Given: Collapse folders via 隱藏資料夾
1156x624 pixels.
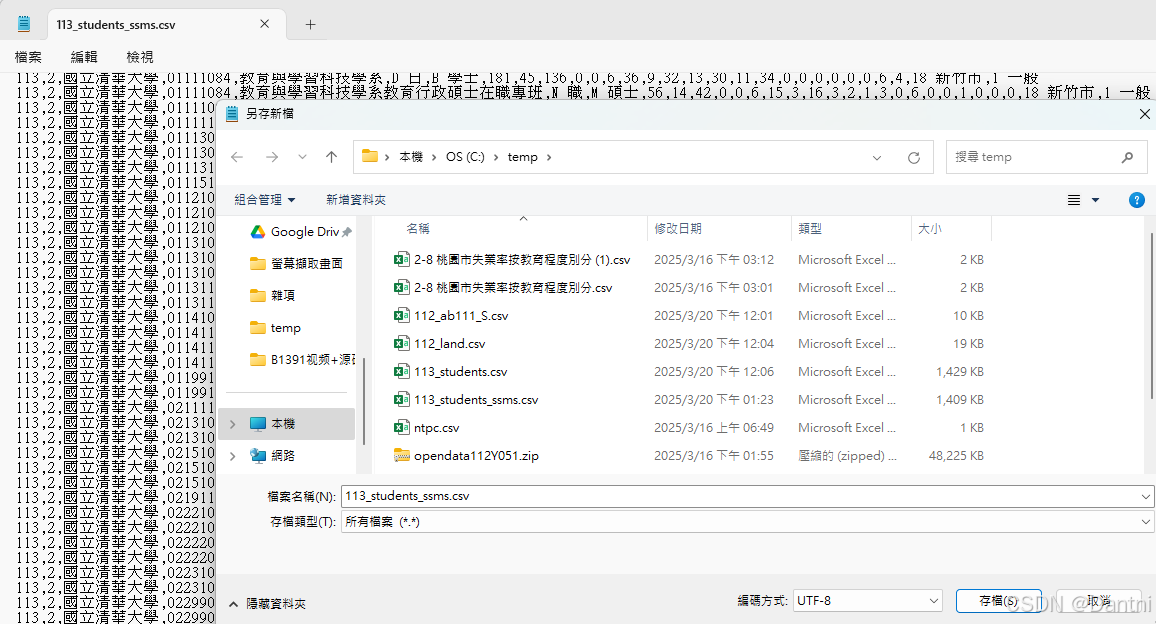Looking at the screenshot, I should [x=268, y=604].
